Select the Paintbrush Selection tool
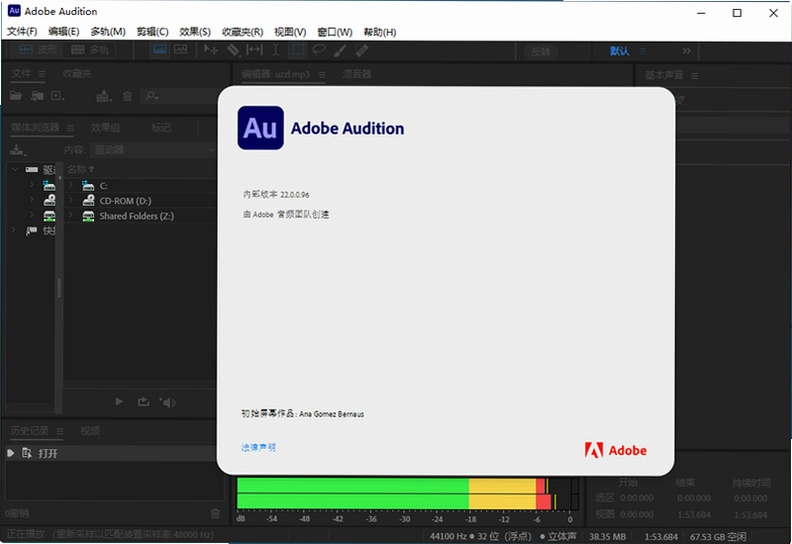The image size is (792, 544). (340, 50)
